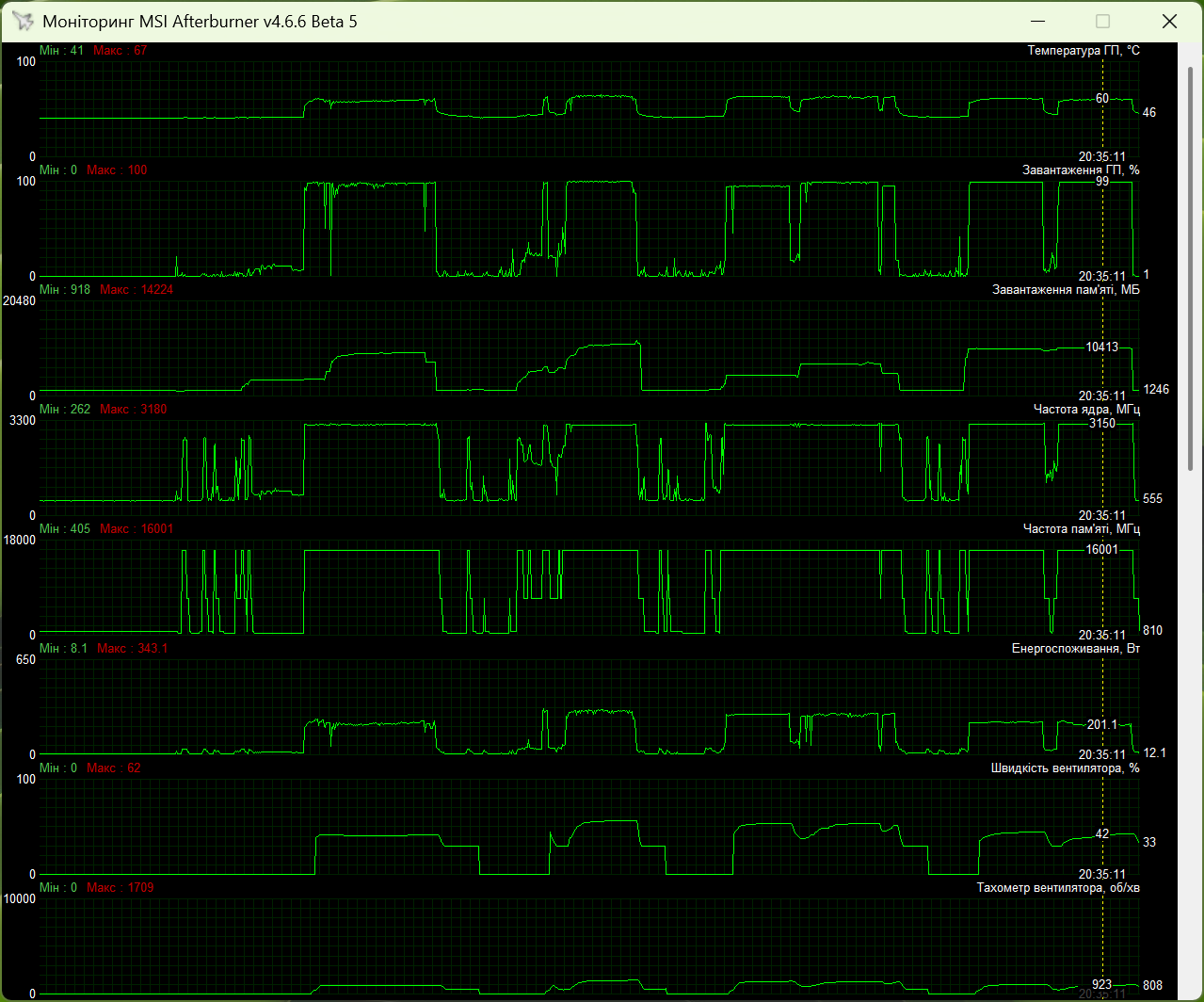
Task: Click the 'Макс : 67' temperature value
Action: [x=120, y=50]
